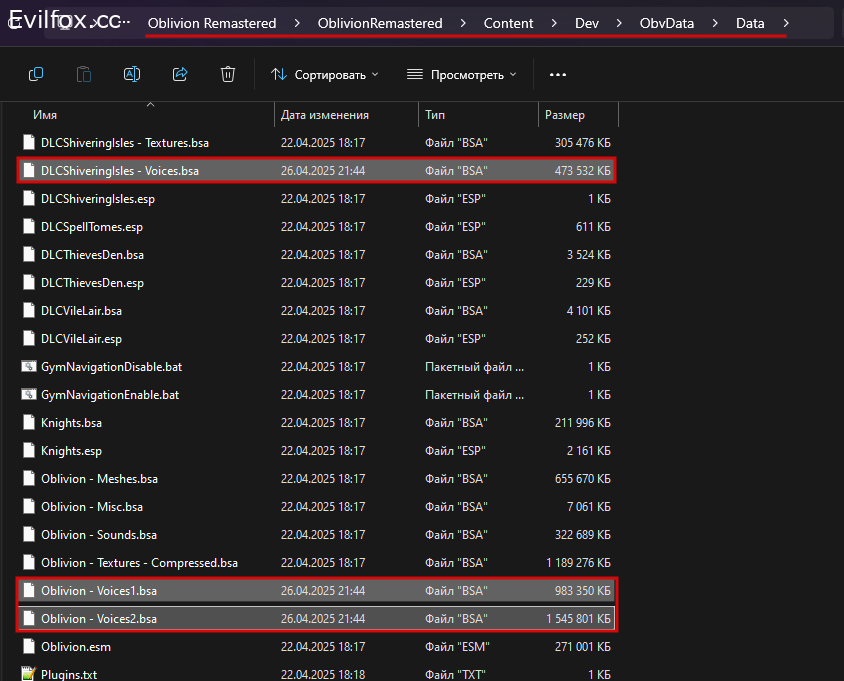Navigate to Oblivion Remastered breadcrumb folder

[212, 23]
